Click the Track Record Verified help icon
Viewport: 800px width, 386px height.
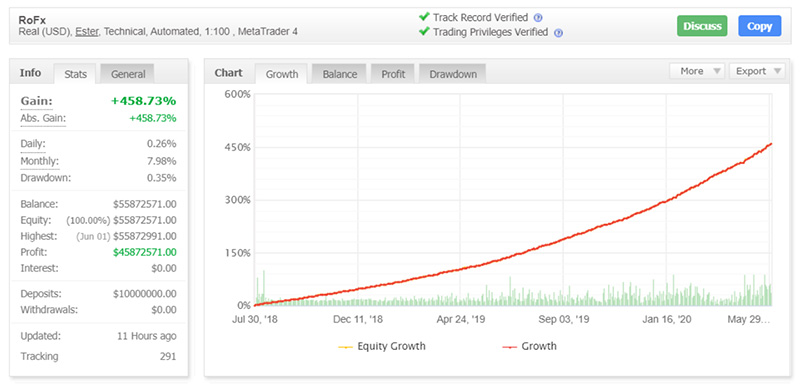pyautogui.click(x=538, y=18)
